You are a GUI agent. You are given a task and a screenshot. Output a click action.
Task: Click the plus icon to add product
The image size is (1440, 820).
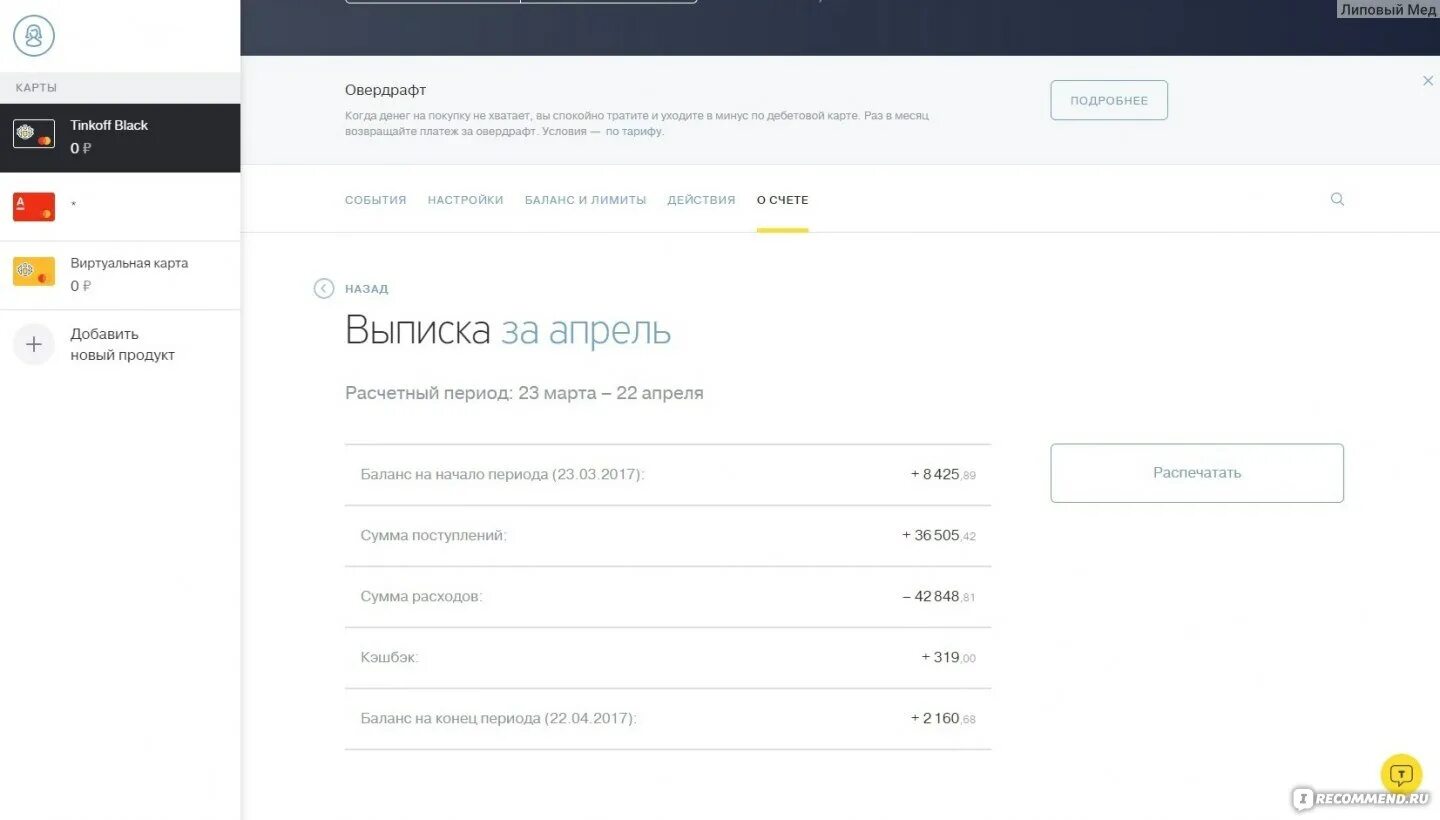click(34, 344)
